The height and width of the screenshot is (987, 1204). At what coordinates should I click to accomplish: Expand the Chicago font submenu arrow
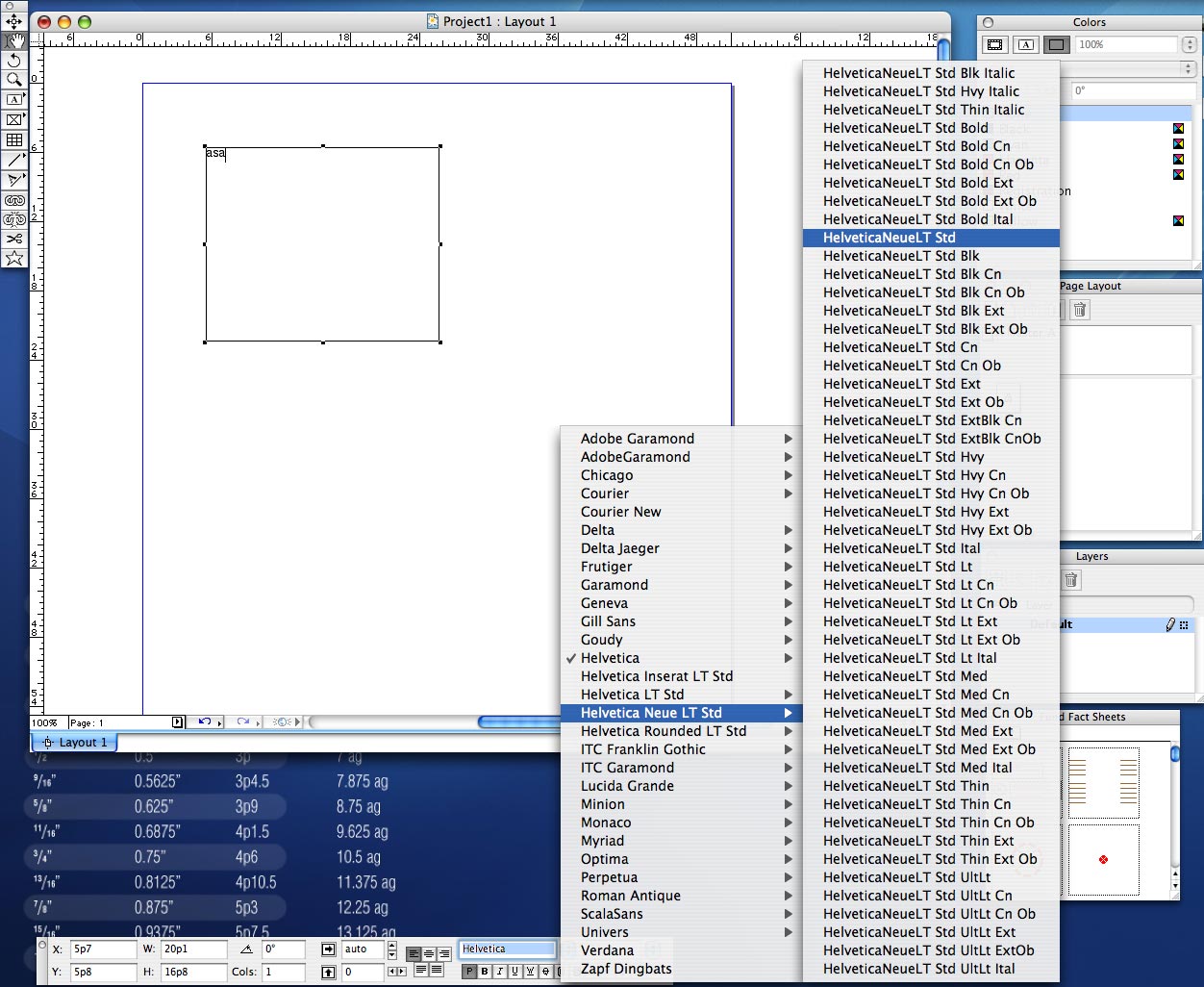click(x=789, y=475)
